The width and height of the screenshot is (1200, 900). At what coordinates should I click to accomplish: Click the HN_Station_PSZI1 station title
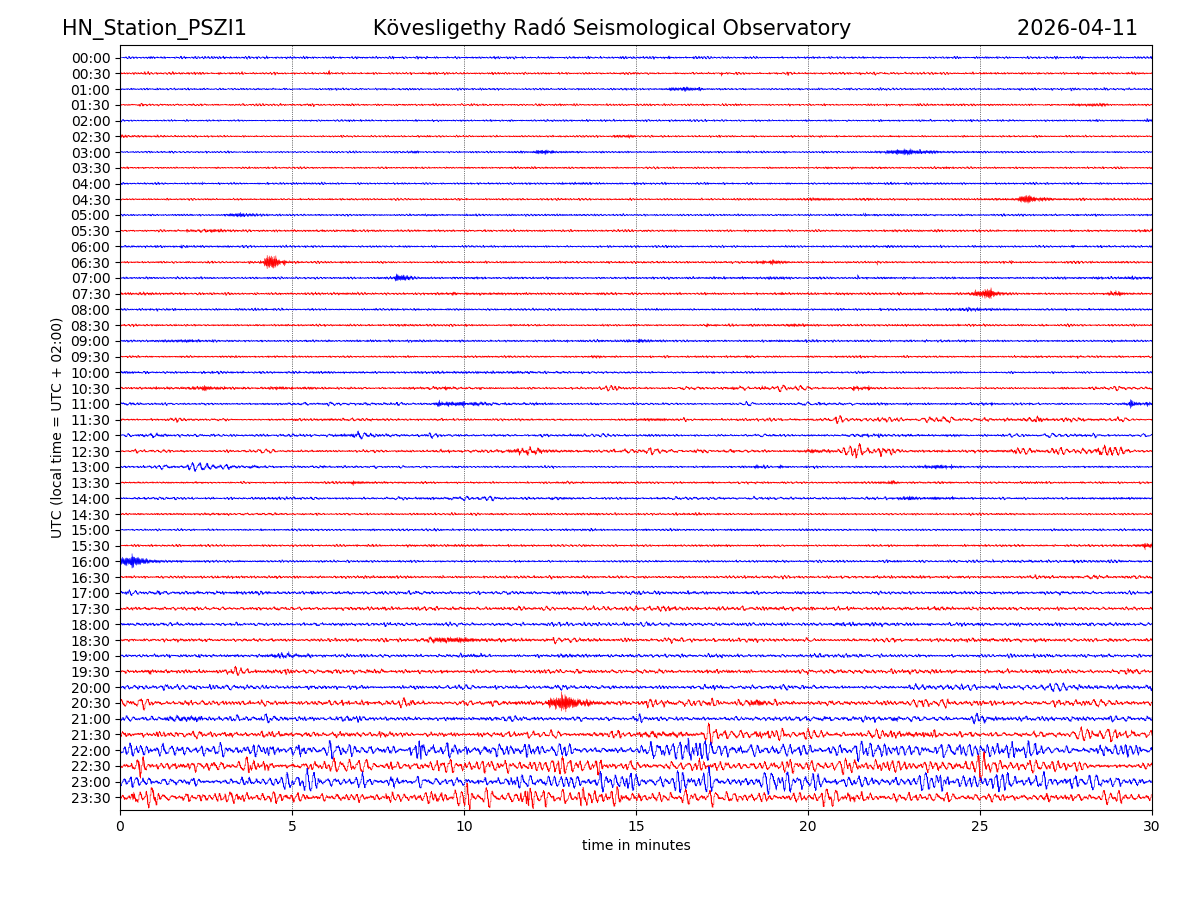tap(154, 28)
